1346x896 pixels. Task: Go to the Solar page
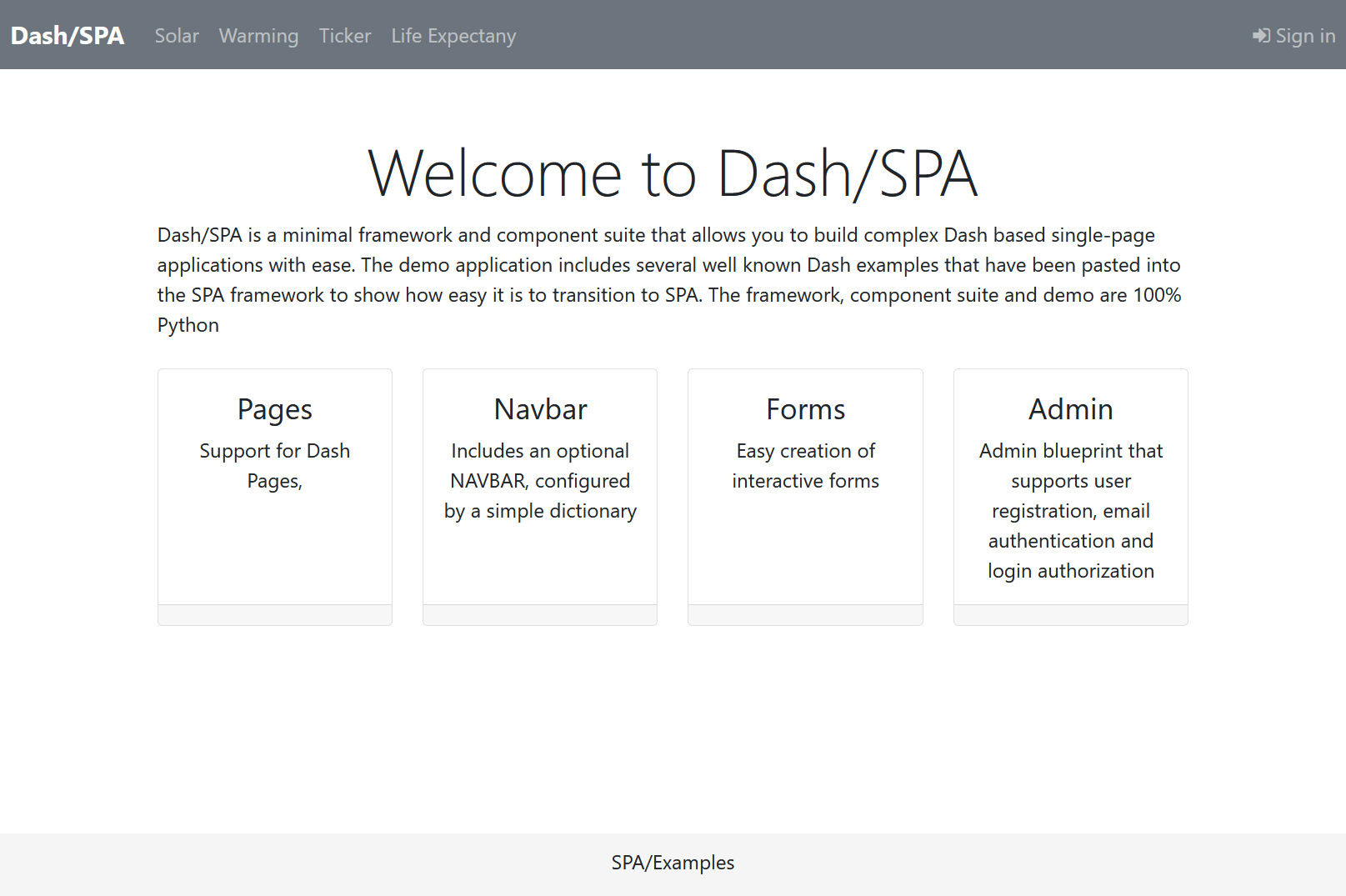(177, 36)
